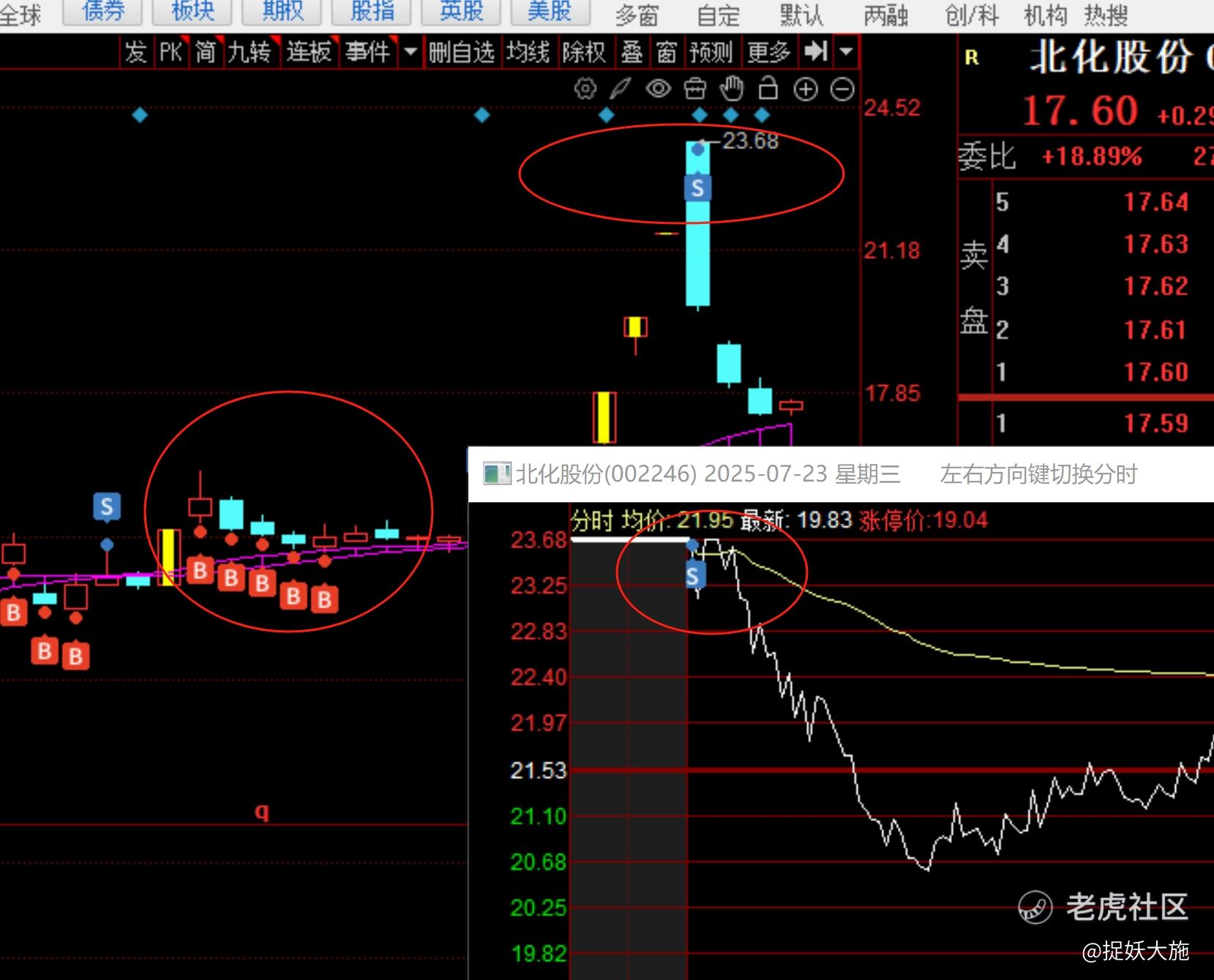Click the 发 toolbar button

pyautogui.click(x=136, y=52)
